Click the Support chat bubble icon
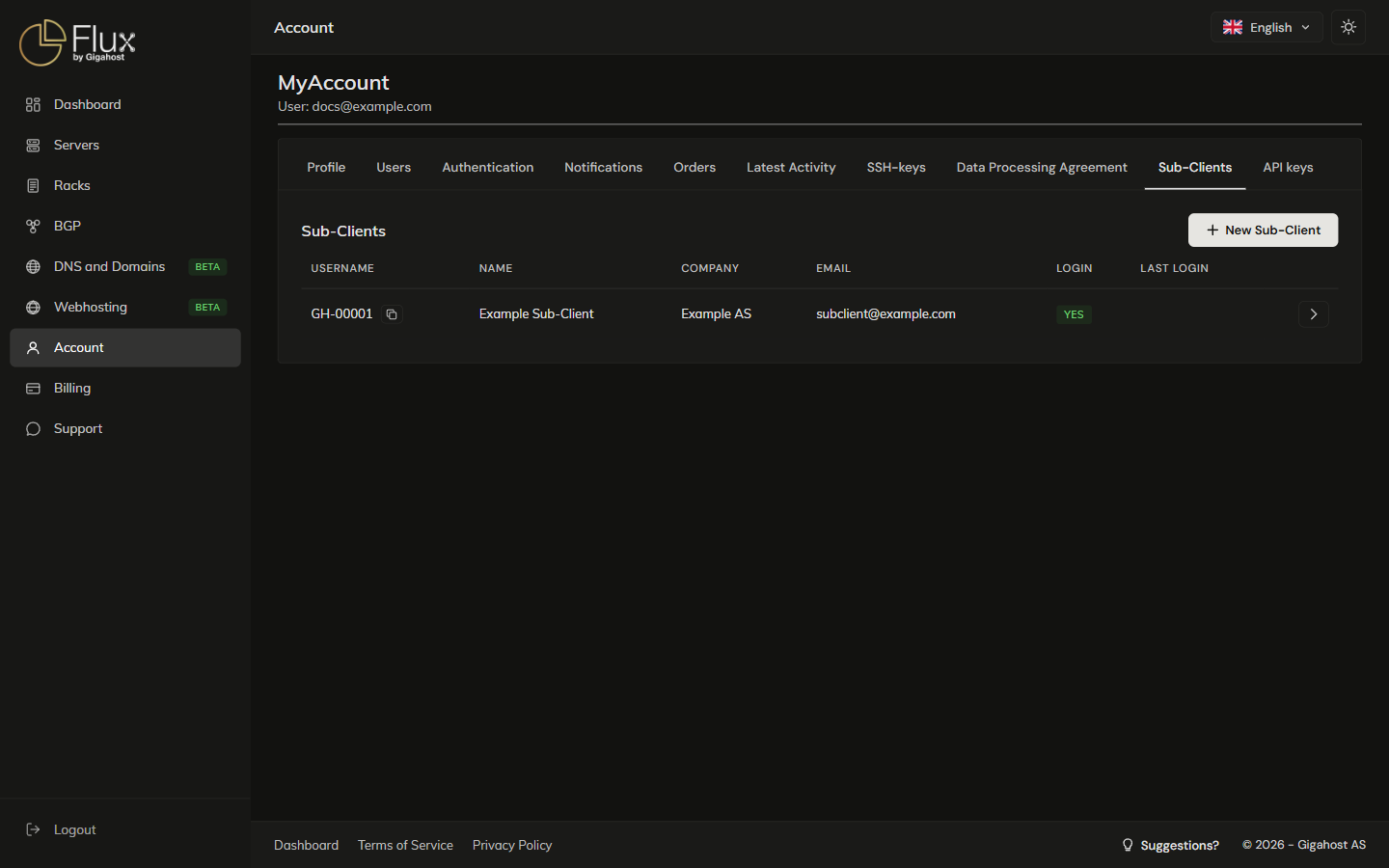The width and height of the screenshot is (1389, 868). pyautogui.click(x=33, y=429)
